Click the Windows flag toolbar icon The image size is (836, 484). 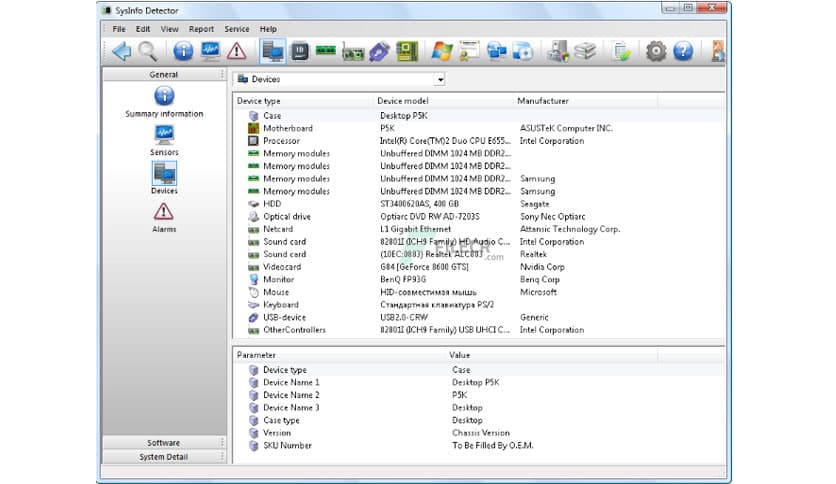(442, 51)
